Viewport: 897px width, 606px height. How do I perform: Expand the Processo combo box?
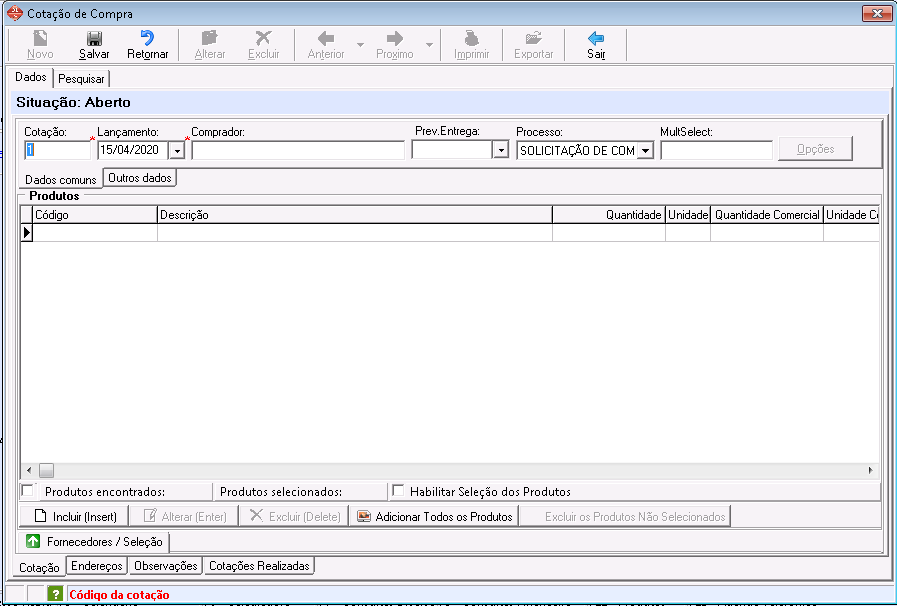coord(645,150)
